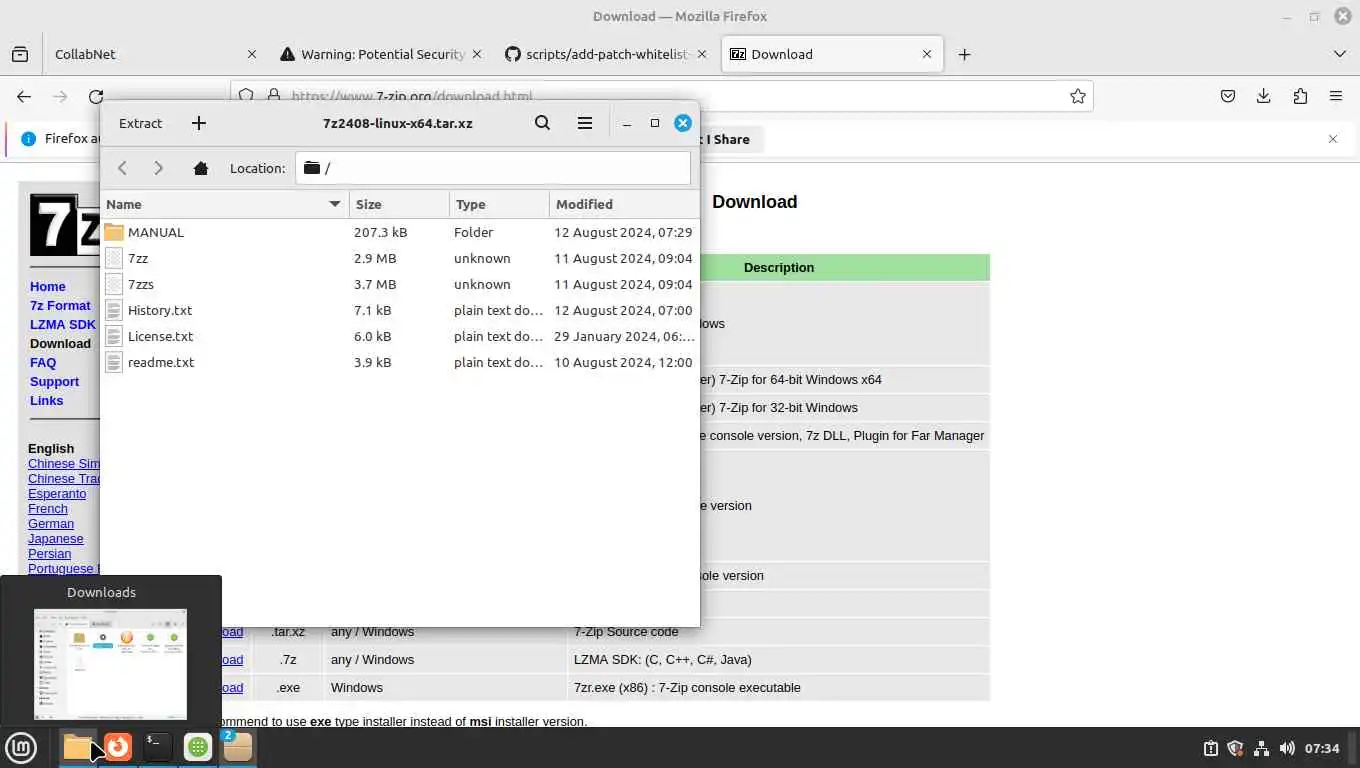
Task: Switch site language to French
Action: (x=48, y=508)
